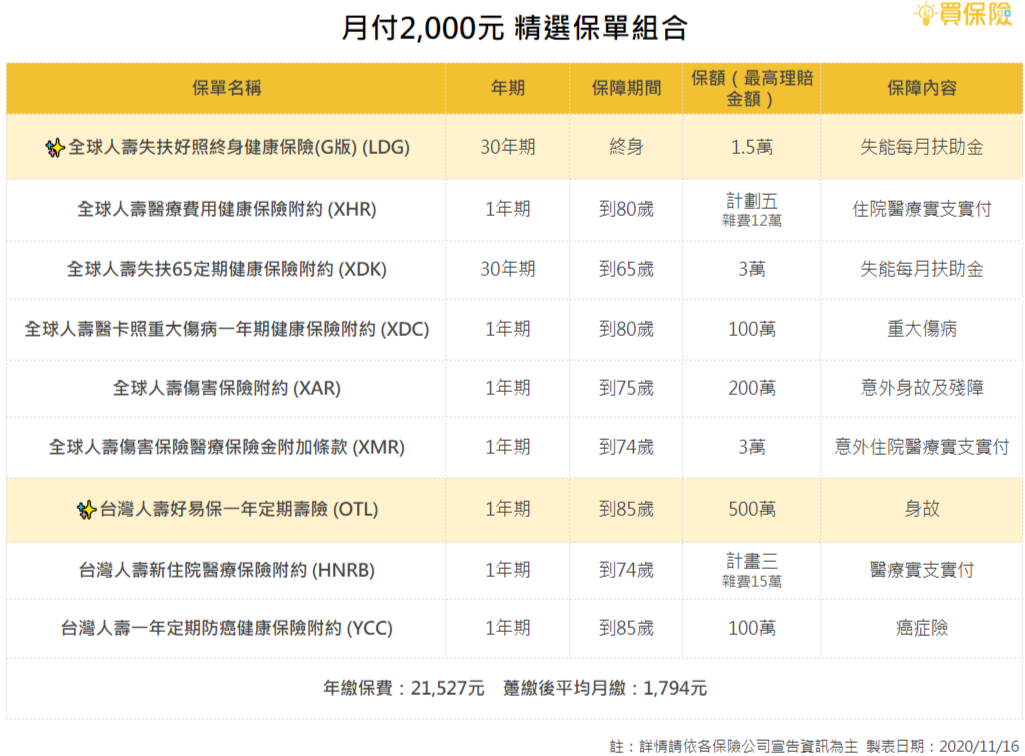
Task: Click the 到75歲 coverage period cell
Action: click(626, 388)
